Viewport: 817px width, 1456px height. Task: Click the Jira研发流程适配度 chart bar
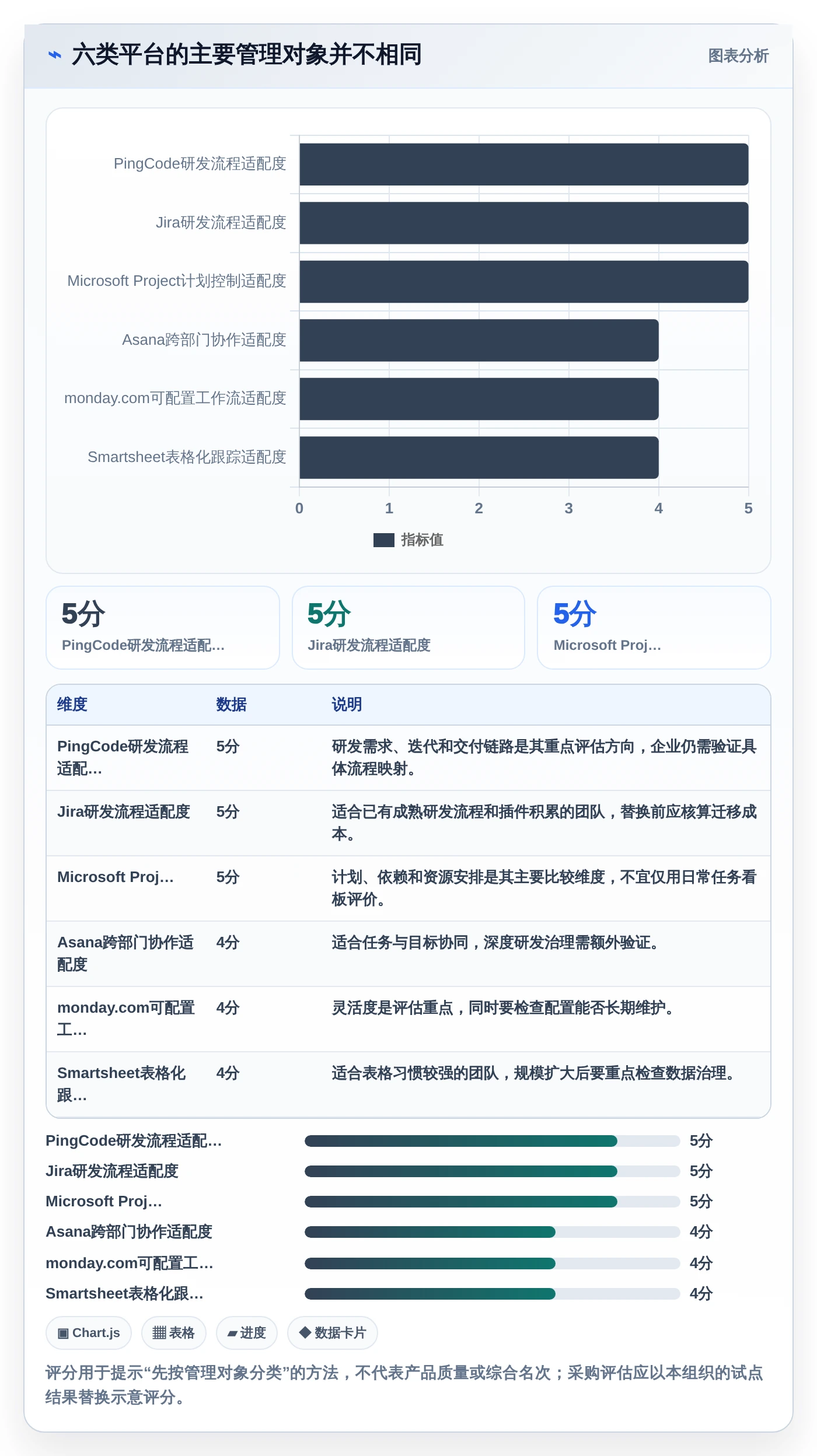(x=523, y=223)
